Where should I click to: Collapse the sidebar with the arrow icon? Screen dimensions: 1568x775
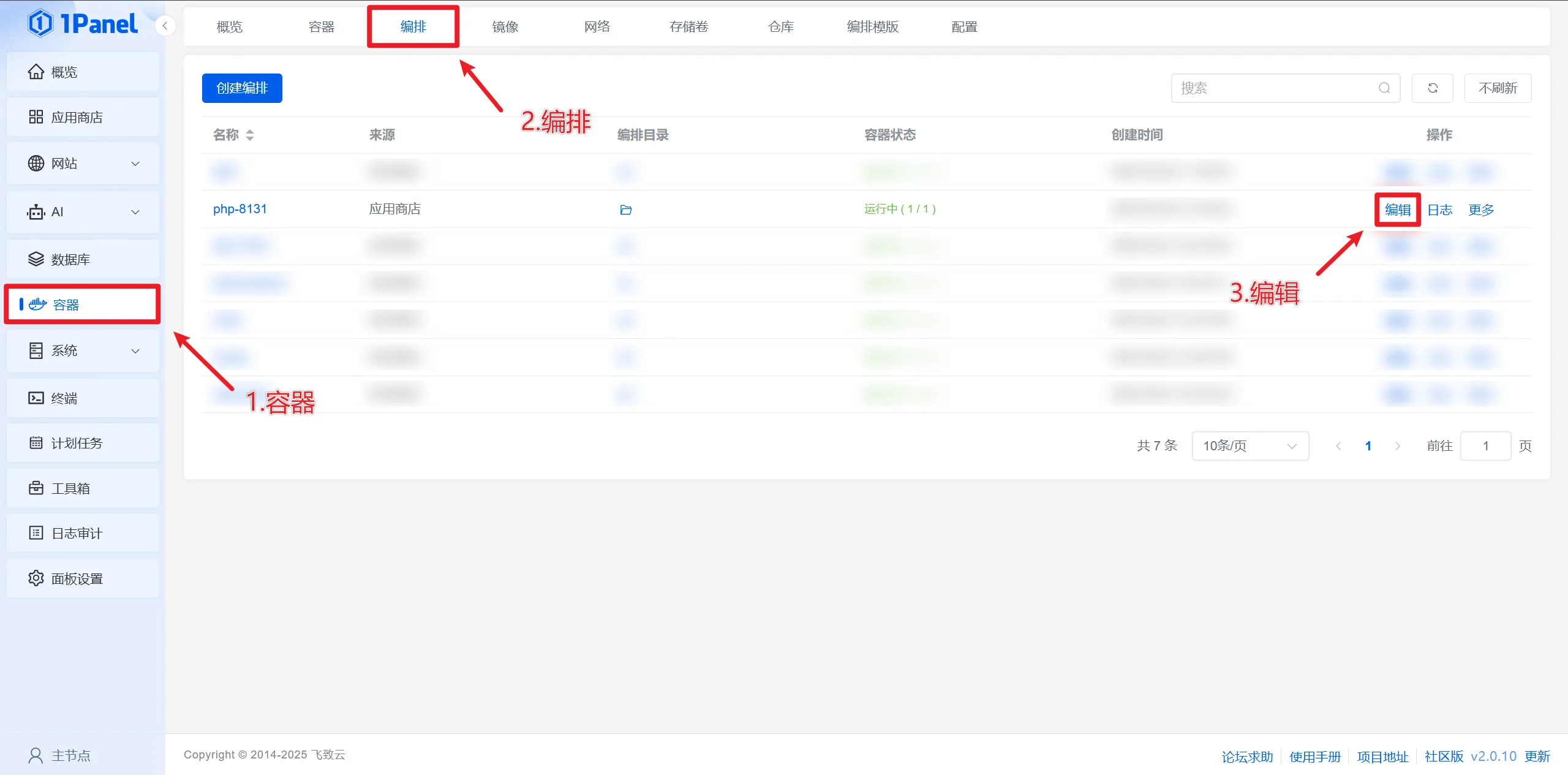click(165, 26)
